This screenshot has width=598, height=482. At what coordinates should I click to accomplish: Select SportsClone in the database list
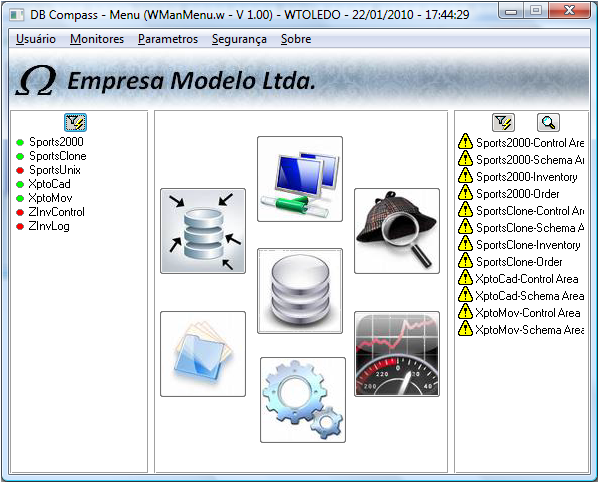click(58, 156)
